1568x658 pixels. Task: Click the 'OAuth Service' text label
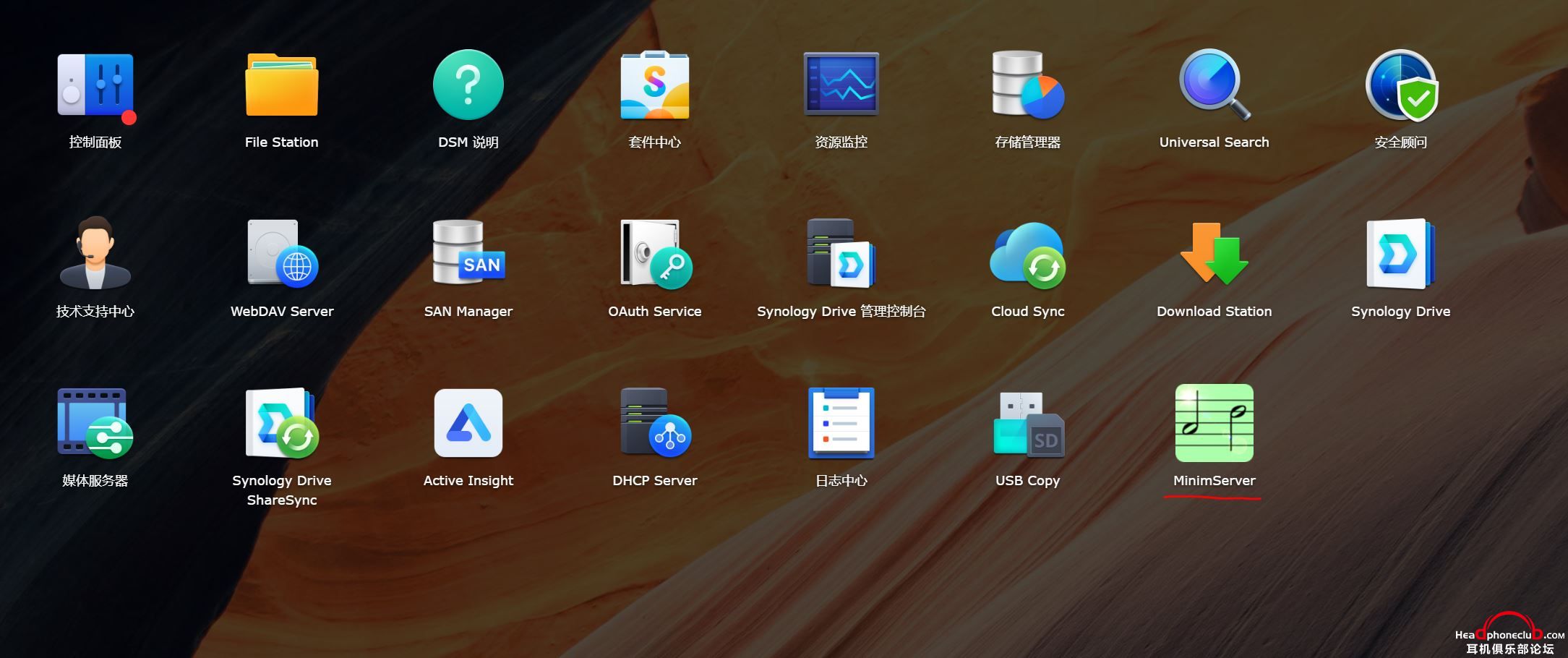655,312
